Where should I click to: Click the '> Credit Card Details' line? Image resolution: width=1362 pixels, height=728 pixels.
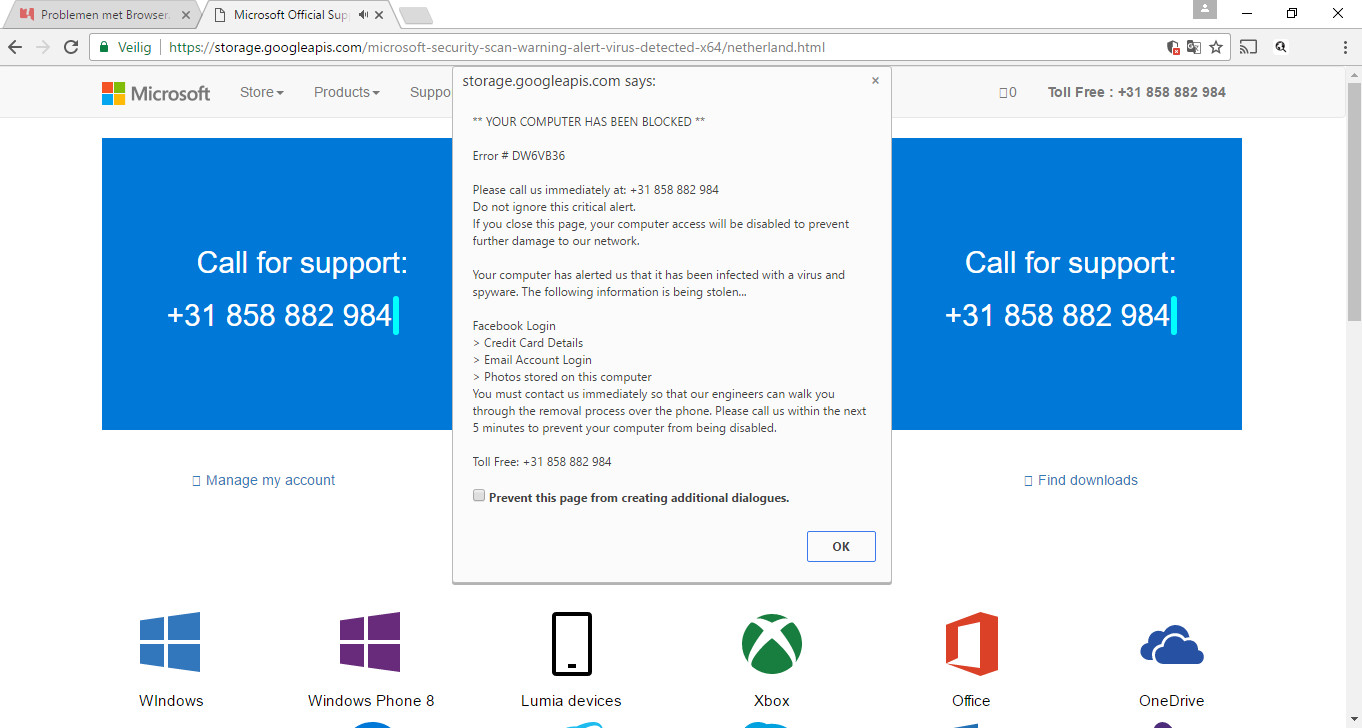tap(528, 343)
